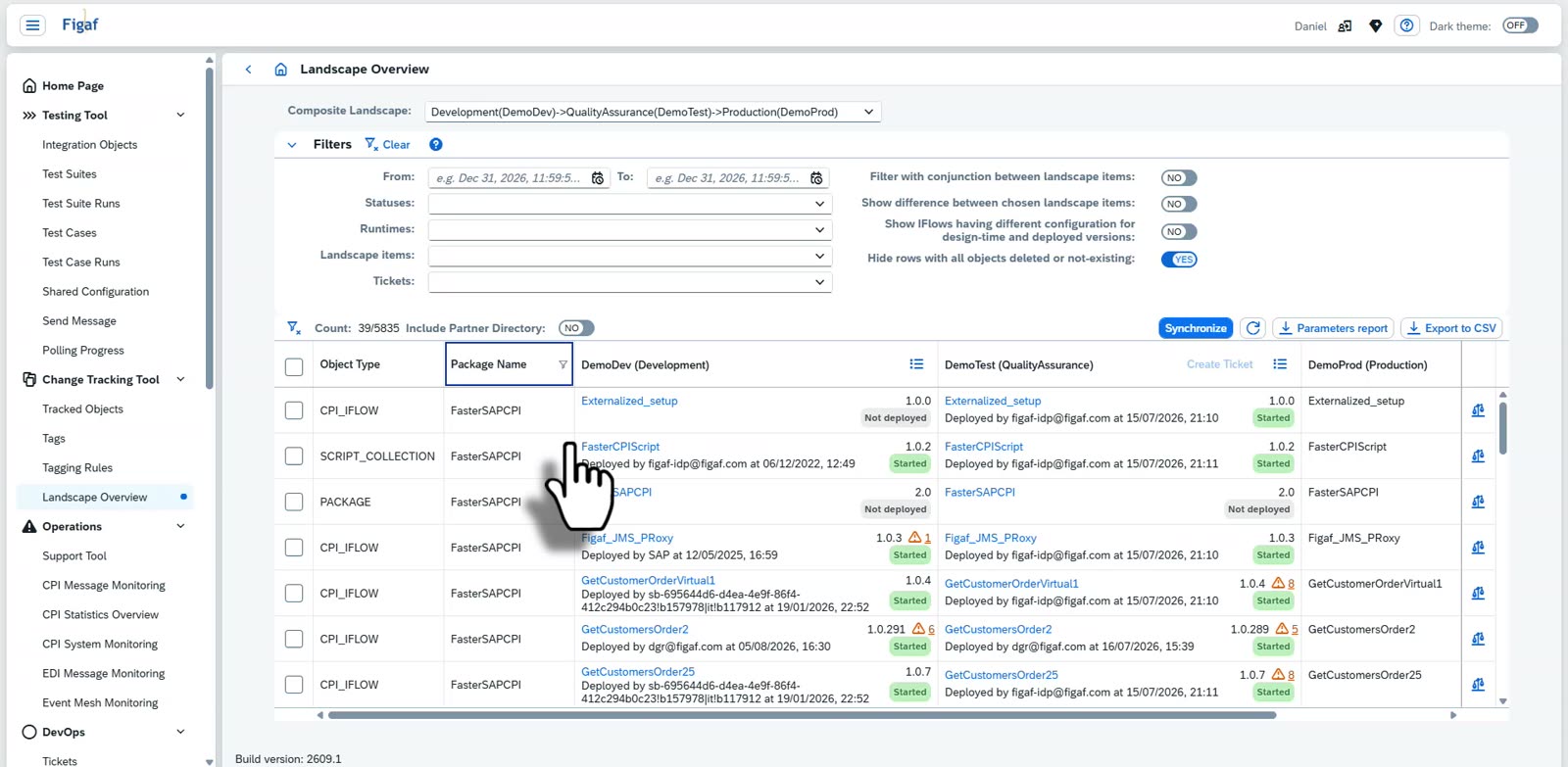Open the From date calendar picker
The height and width of the screenshot is (767, 1568).
598,178
